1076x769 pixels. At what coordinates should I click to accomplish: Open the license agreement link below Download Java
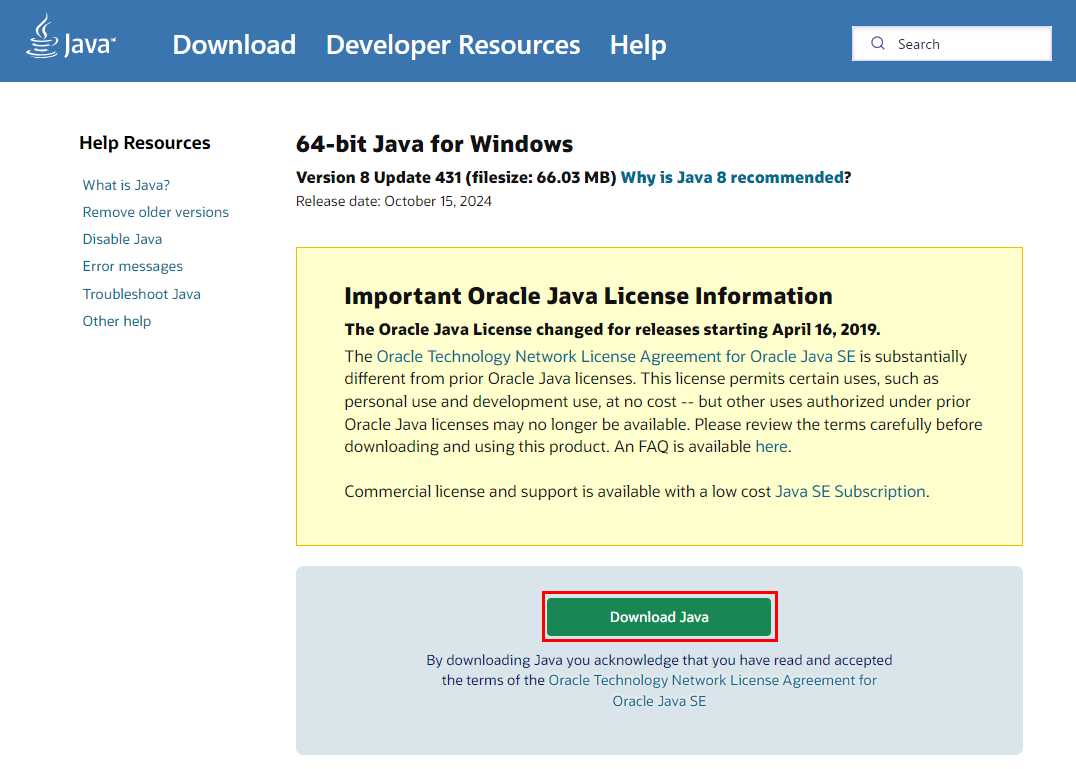712,680
